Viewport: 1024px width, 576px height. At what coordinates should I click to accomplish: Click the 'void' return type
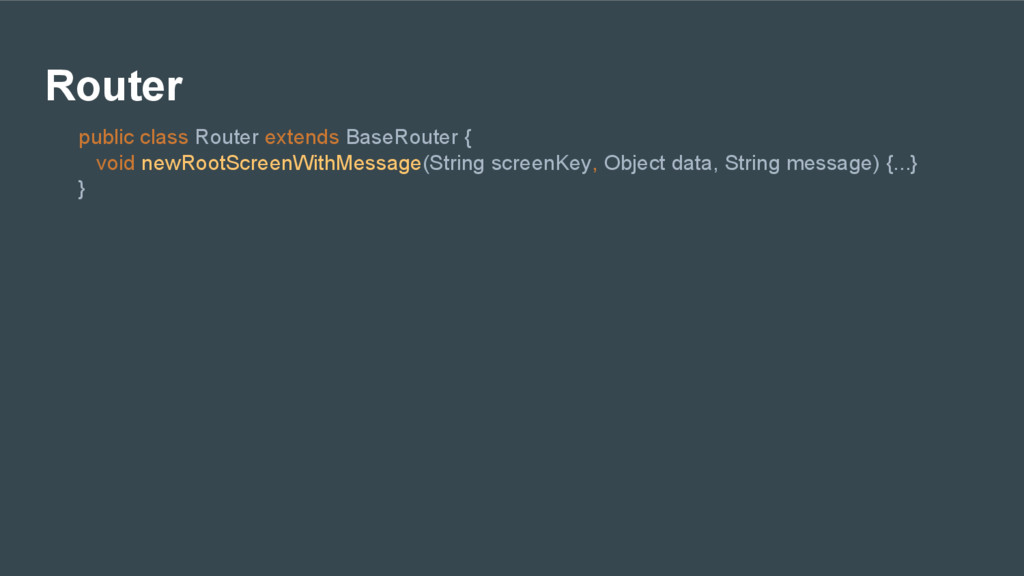(116, 163)
